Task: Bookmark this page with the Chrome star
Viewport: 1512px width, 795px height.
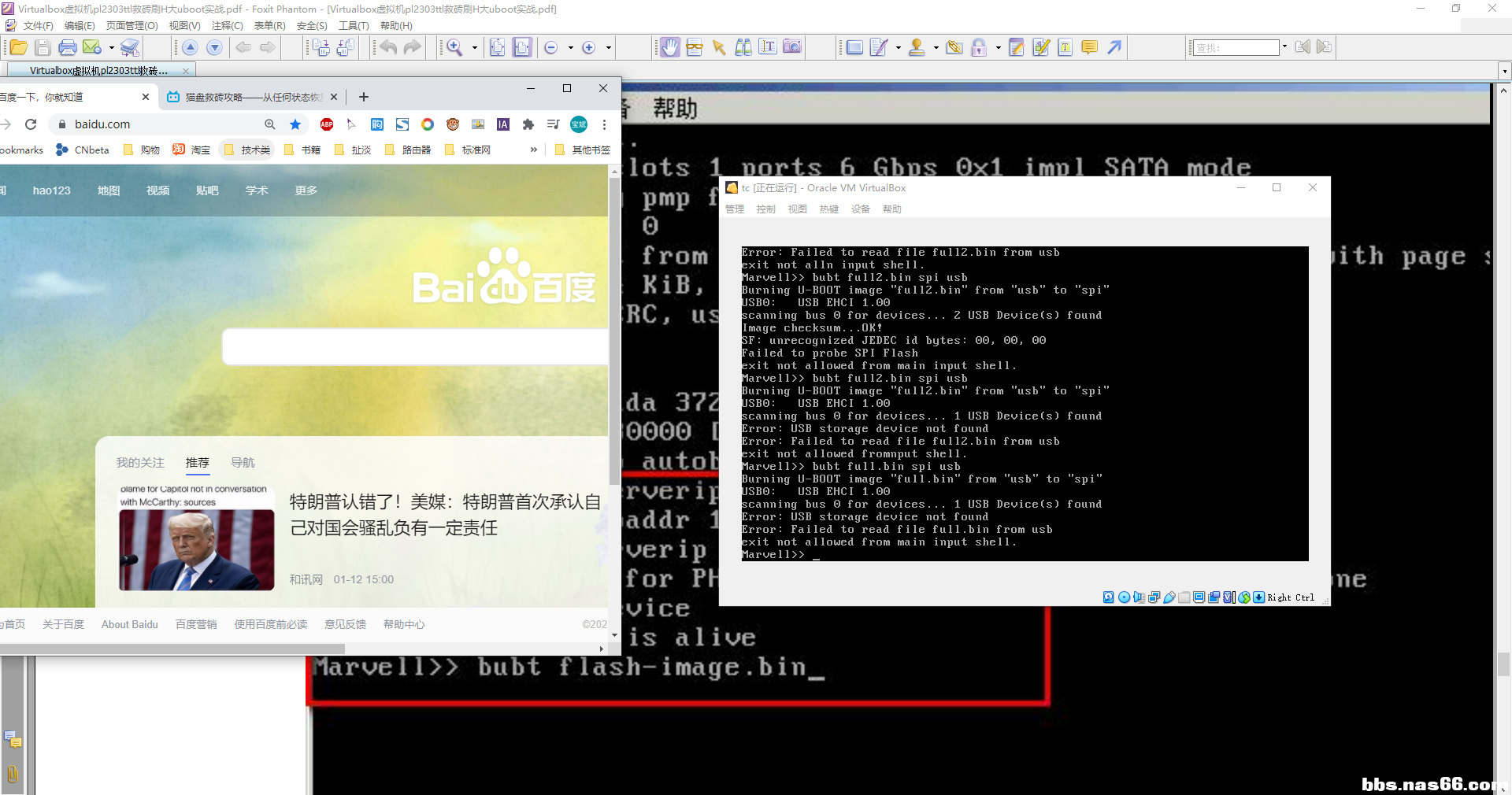Action: click(295, 124)
